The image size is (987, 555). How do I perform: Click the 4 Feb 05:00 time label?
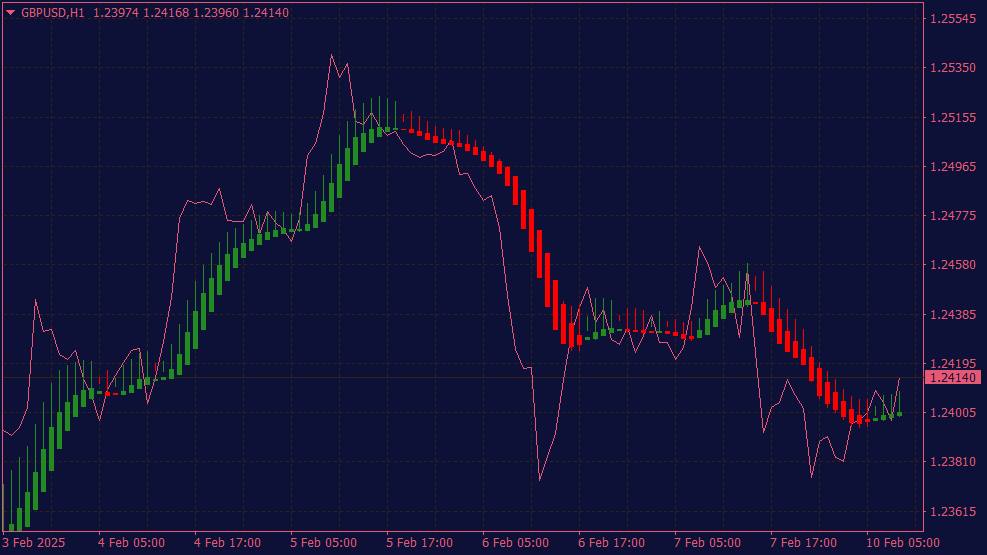click(x=132, y=542)
